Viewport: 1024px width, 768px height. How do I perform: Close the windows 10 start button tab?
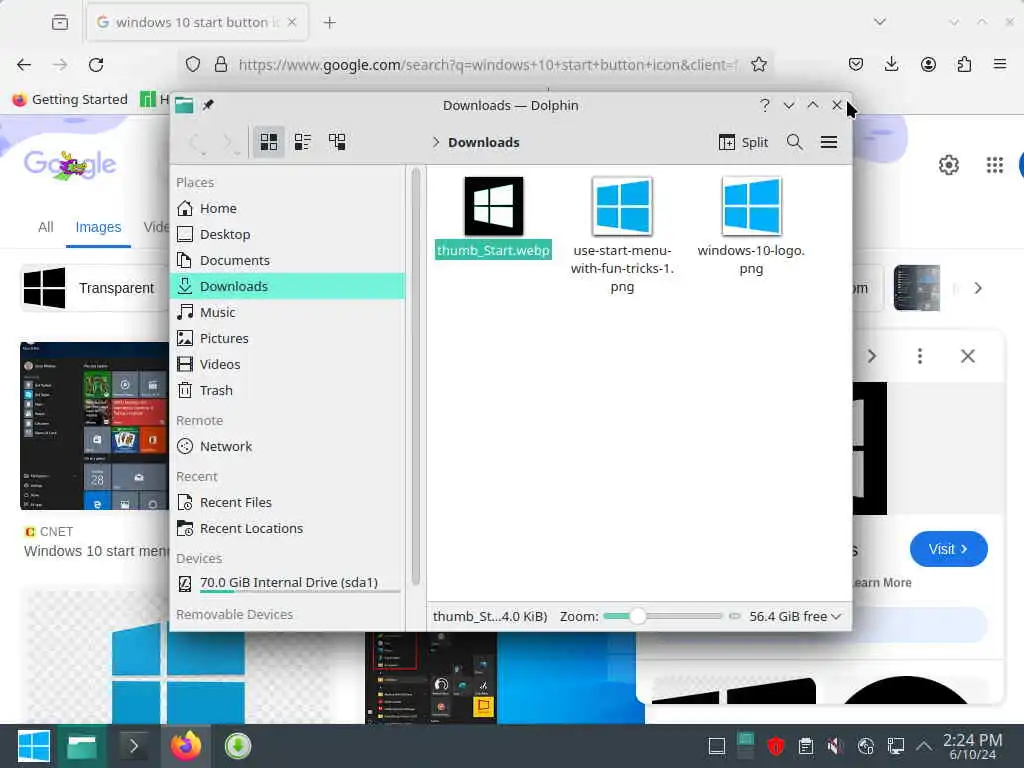[x=292, y=22]
